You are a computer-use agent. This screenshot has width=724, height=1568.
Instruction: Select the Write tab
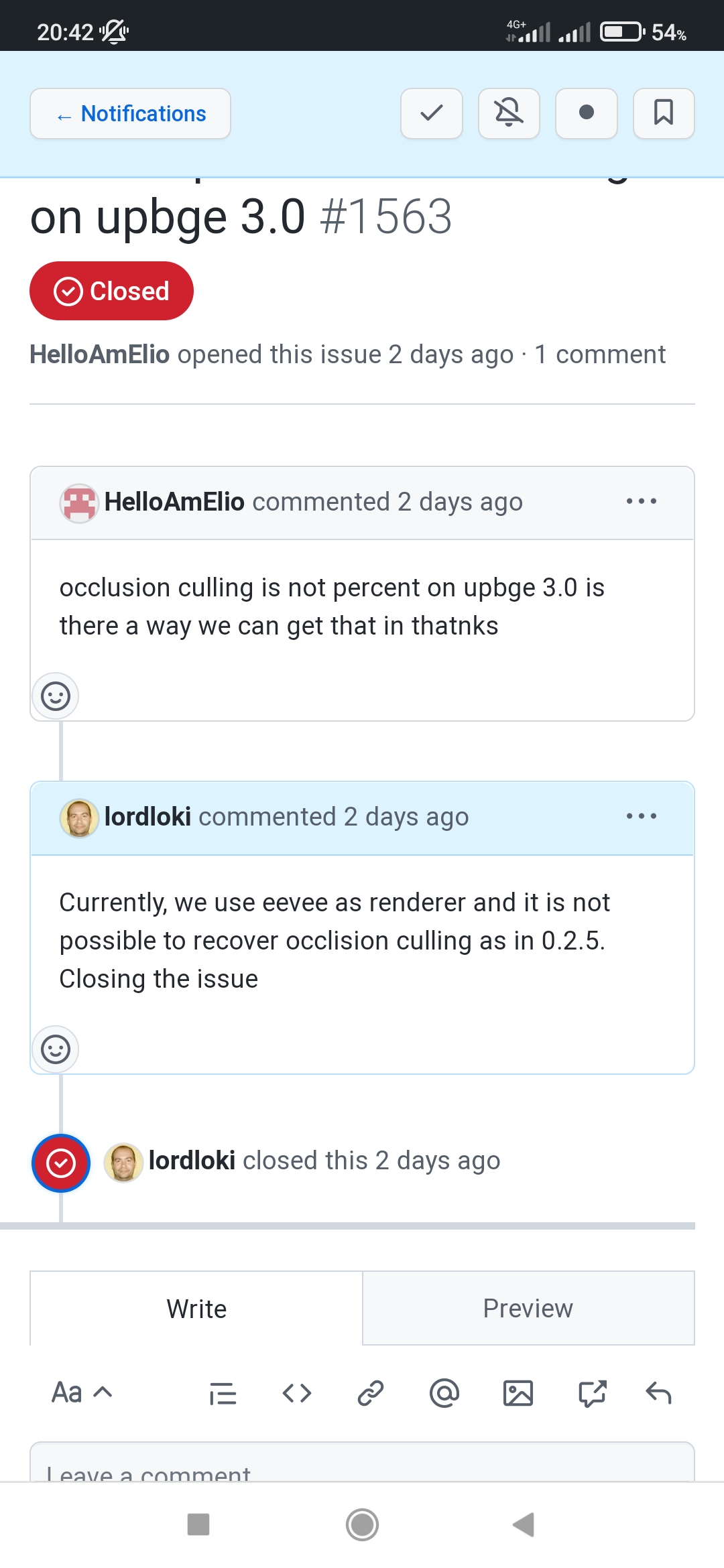[196, 1308]
